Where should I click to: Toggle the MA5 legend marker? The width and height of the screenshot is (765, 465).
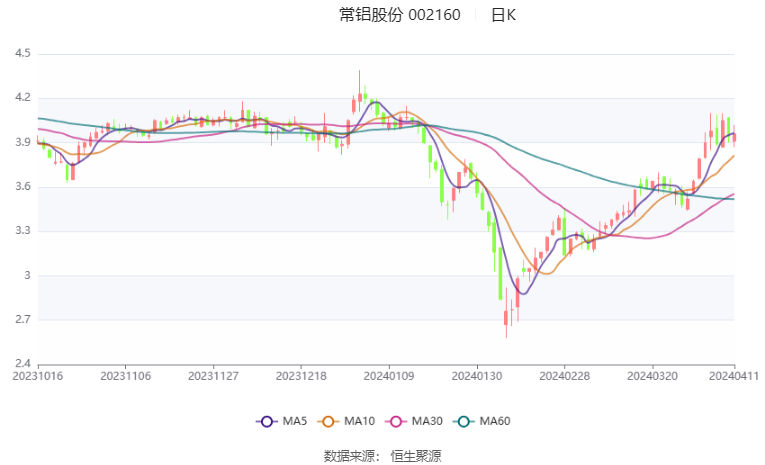tap(266, 422)
